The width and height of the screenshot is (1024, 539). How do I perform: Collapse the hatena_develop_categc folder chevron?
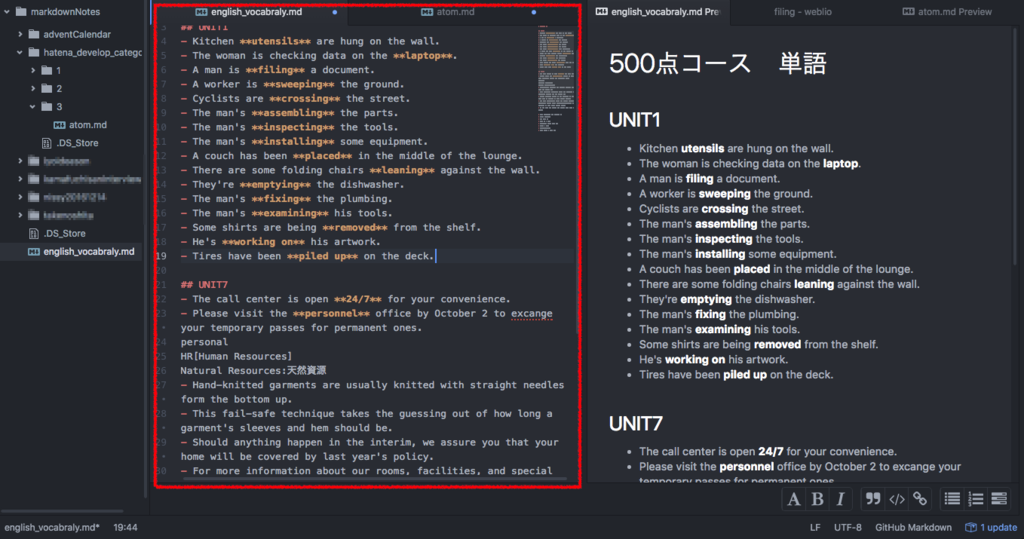20,52
